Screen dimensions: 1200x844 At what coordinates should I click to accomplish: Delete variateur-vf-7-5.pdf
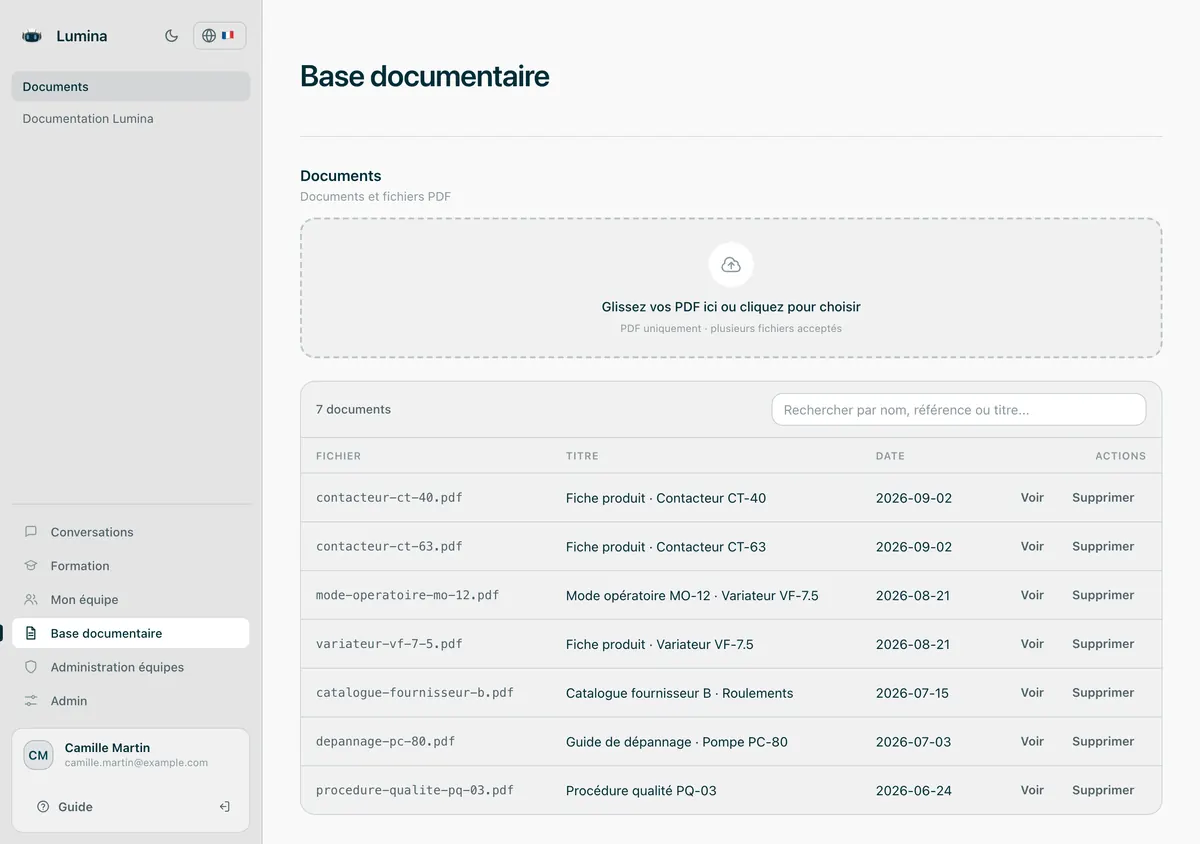click(1103, 644)
